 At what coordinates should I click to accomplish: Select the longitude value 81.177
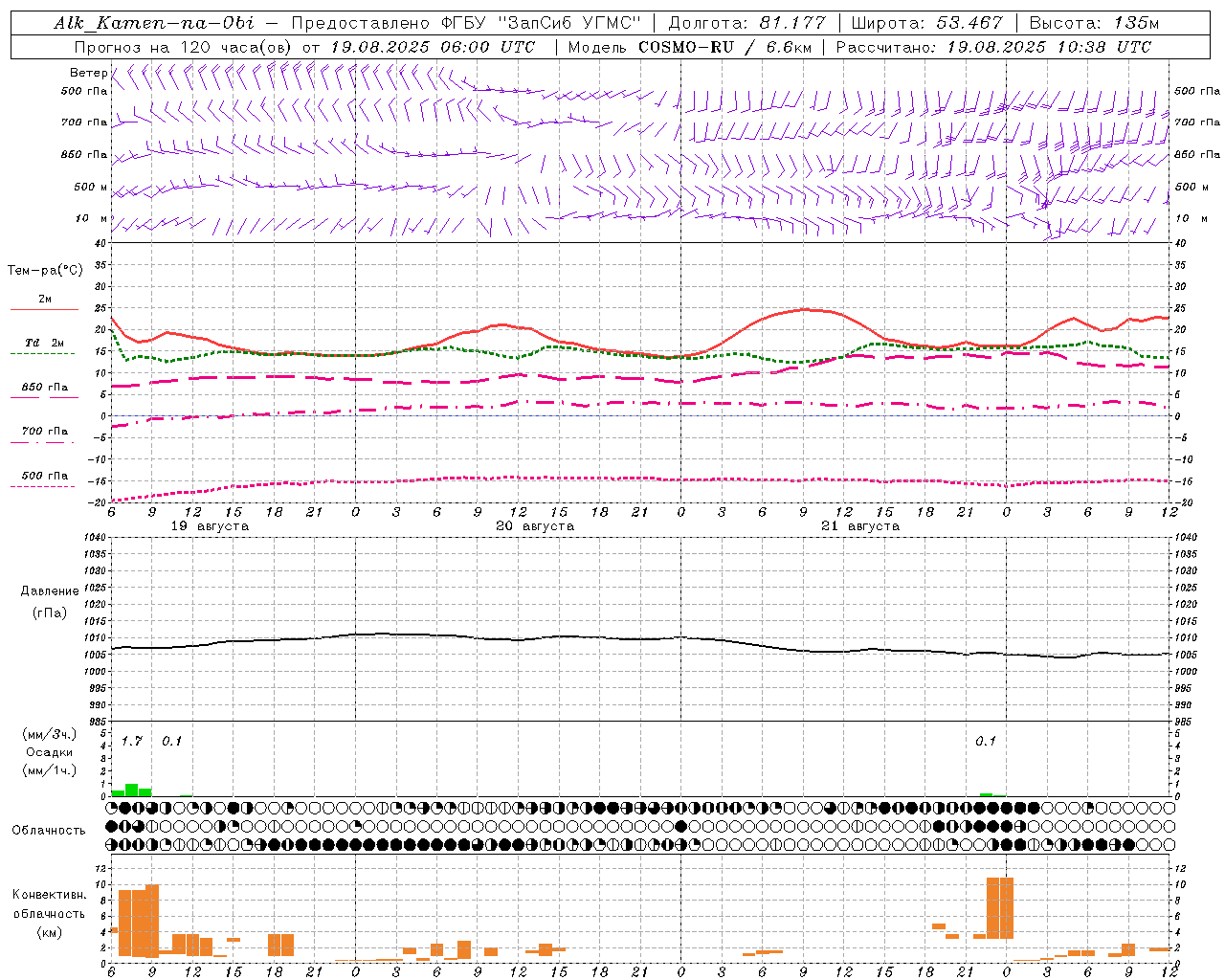pos(792,23)
